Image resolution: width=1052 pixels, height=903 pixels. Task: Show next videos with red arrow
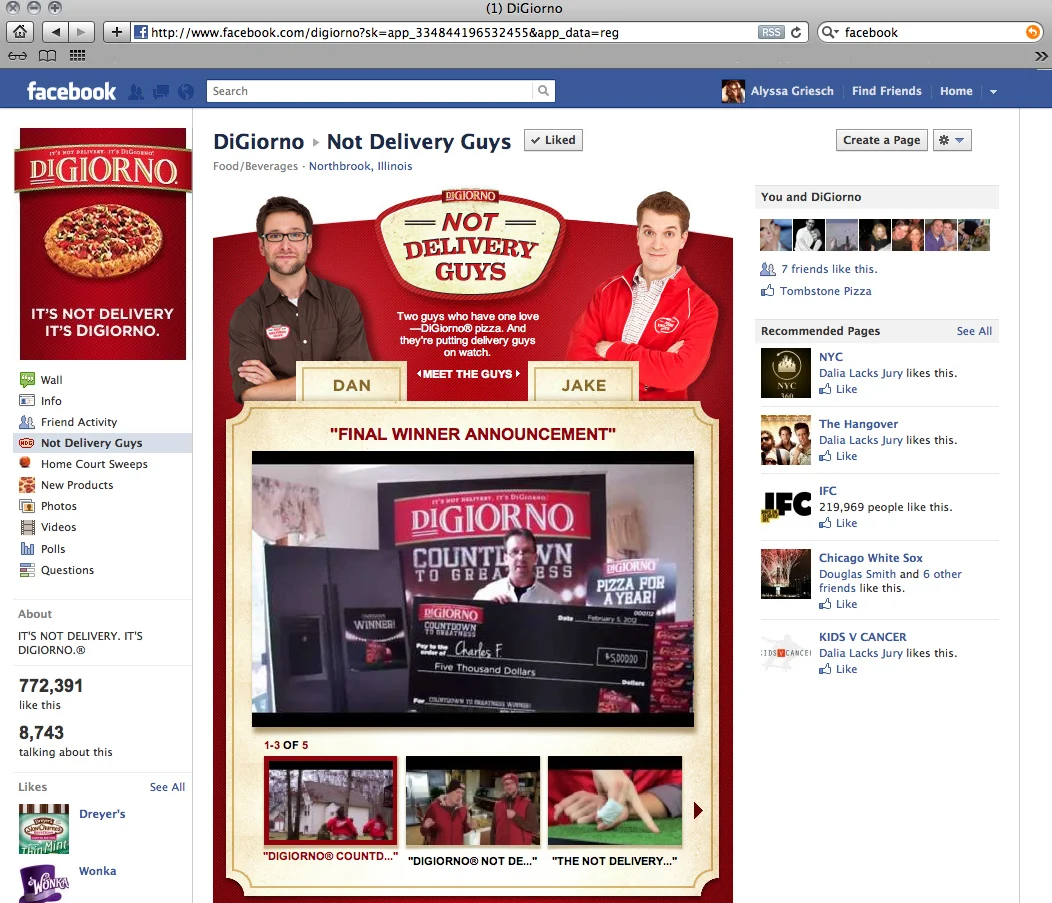(x=698, y=810)
